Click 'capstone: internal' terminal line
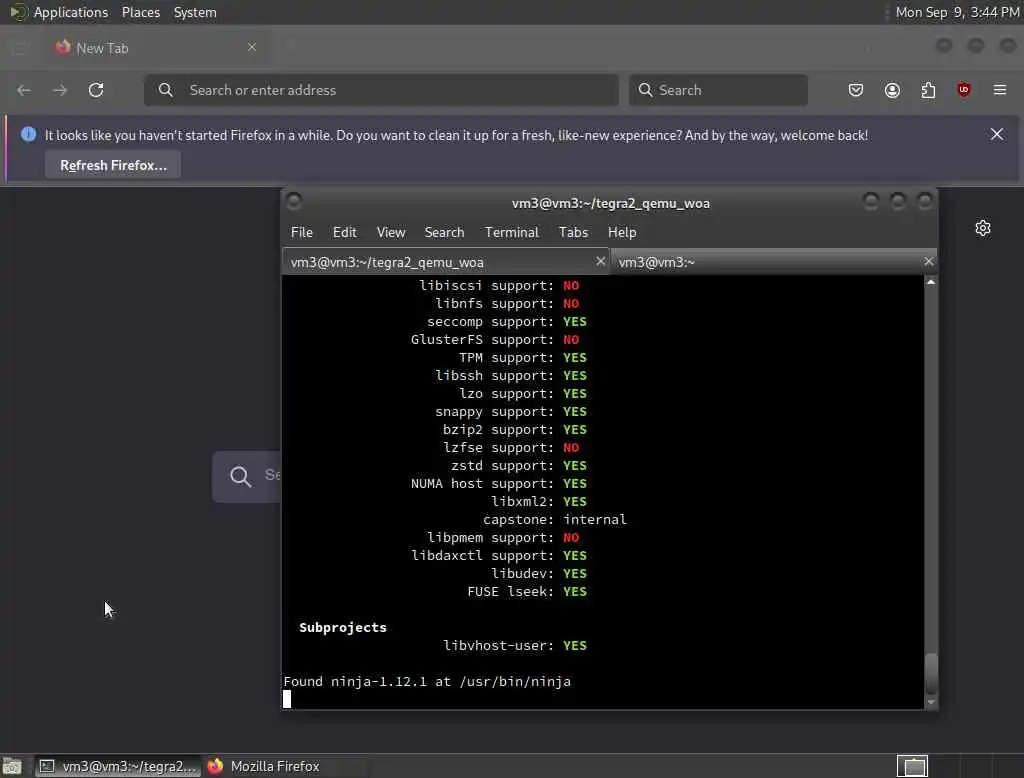 [554, 520]
